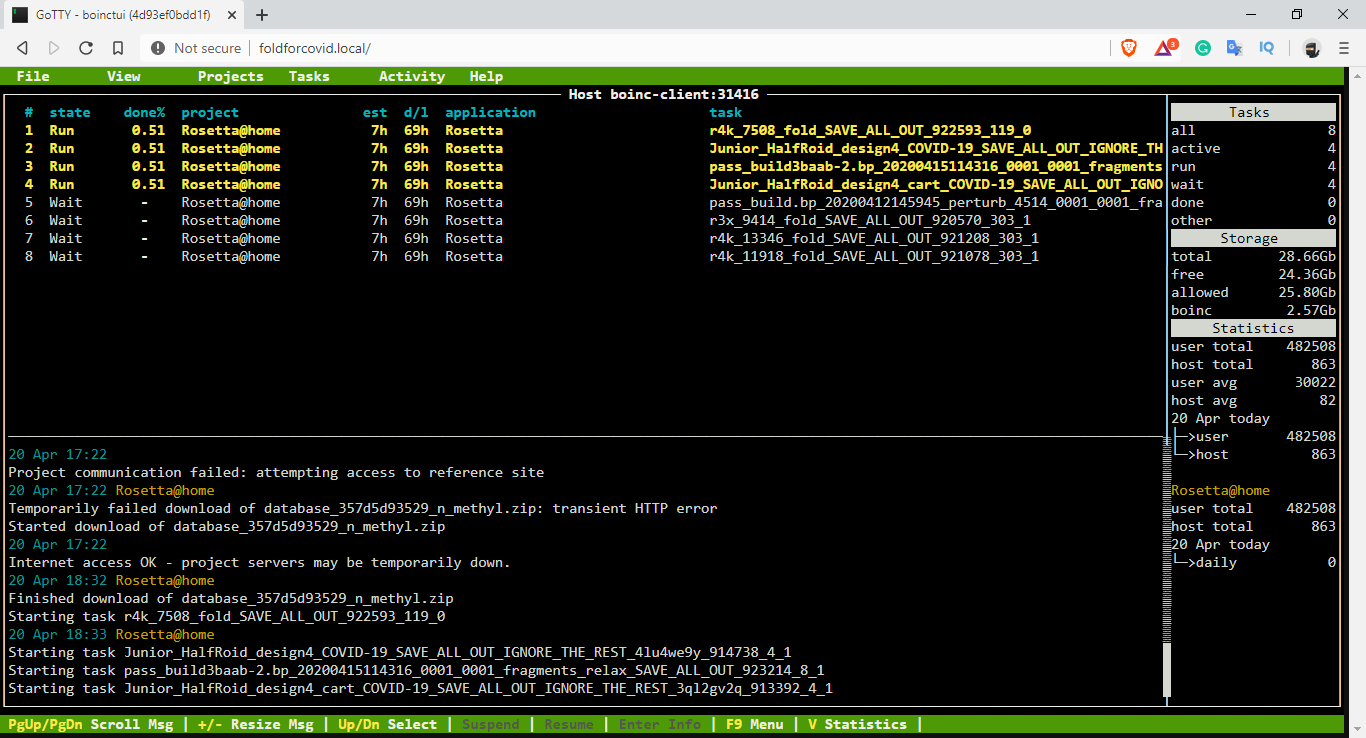Click the 'Started download of database' log line
The width and height of the screenshot is (1366, 738).
point(227,526)
